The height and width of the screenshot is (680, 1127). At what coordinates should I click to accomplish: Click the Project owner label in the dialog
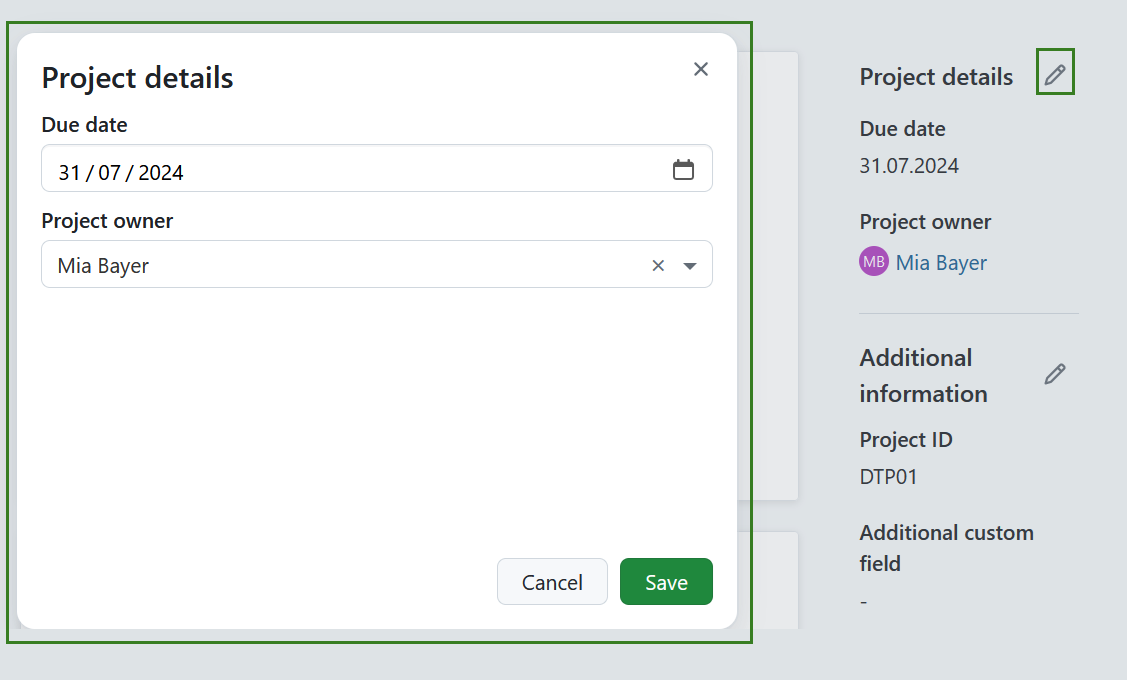tap(107, 221)
